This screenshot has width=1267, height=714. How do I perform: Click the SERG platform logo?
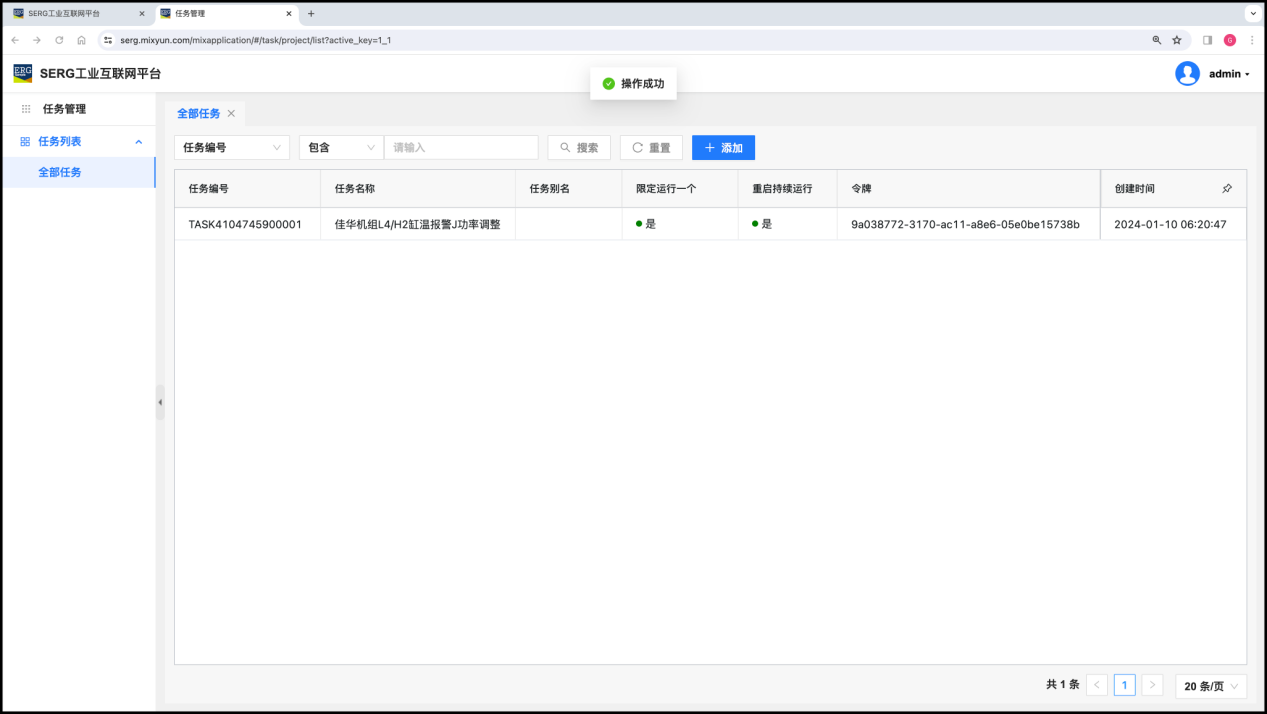22,73
